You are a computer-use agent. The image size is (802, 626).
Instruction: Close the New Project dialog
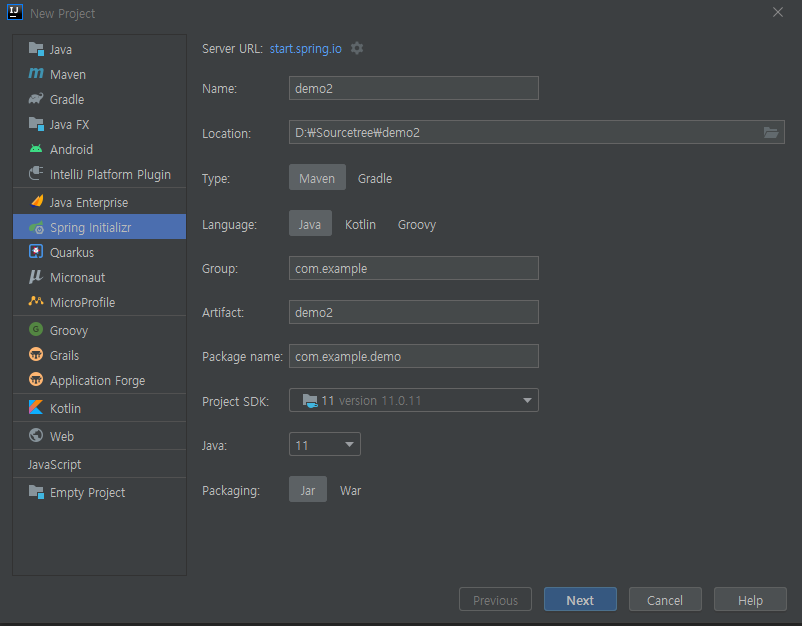778,12
